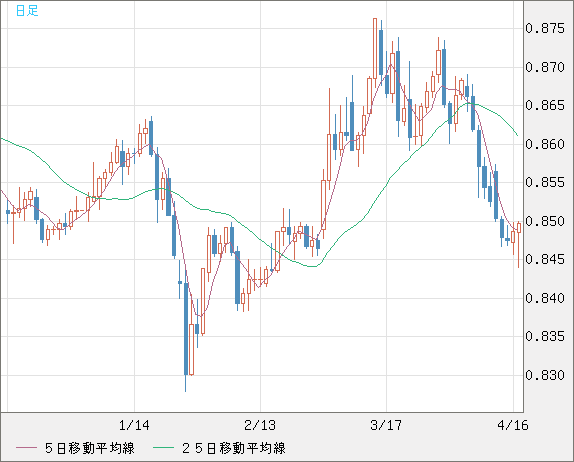Click the 25日移動平均線 legend text

(x=234, y=448)
